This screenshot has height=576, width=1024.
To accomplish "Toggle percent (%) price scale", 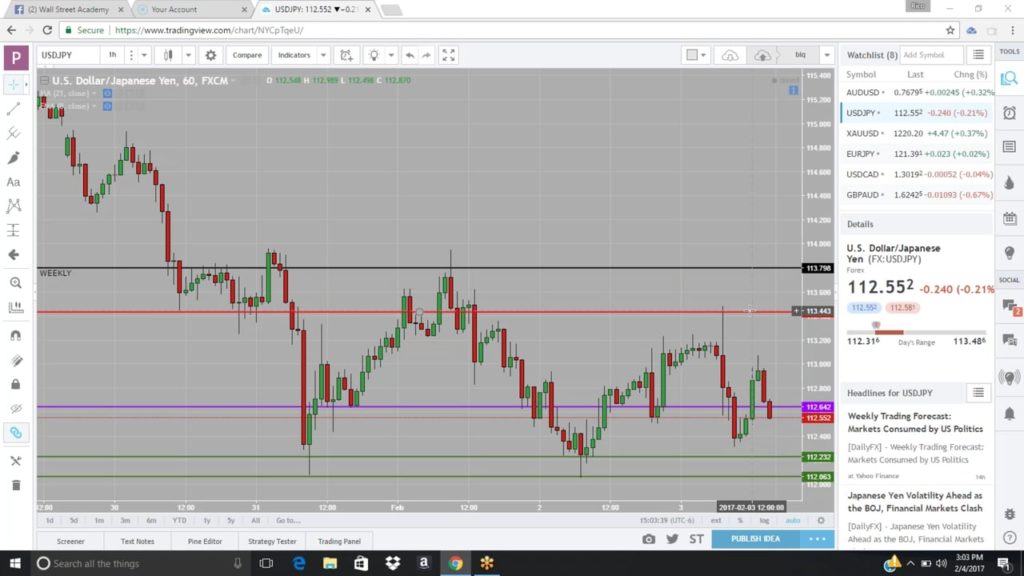I will (x=740, y=520).
